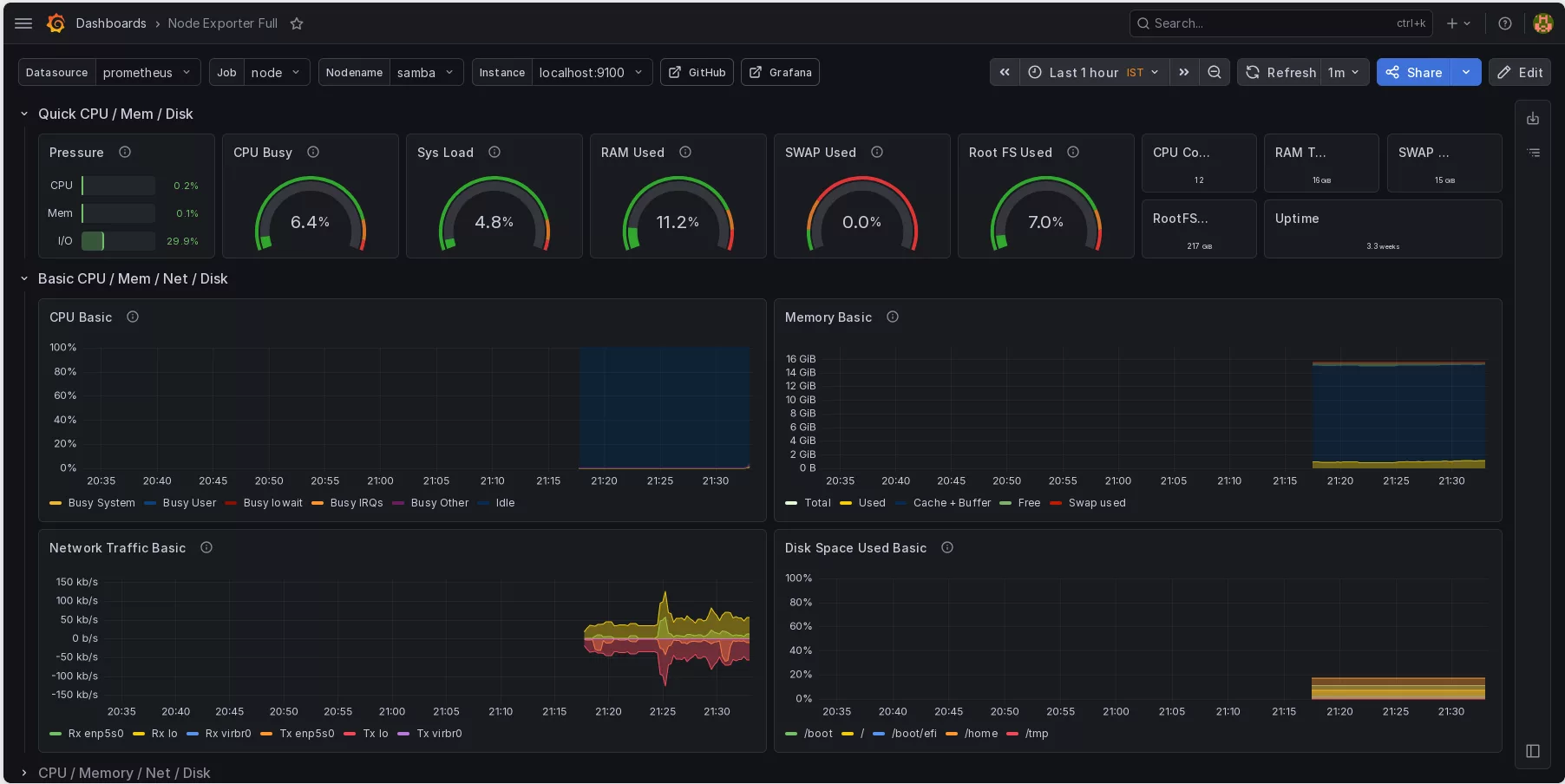
Task: Click info icon on SWAP Used panel
Action: click(877, 152)
